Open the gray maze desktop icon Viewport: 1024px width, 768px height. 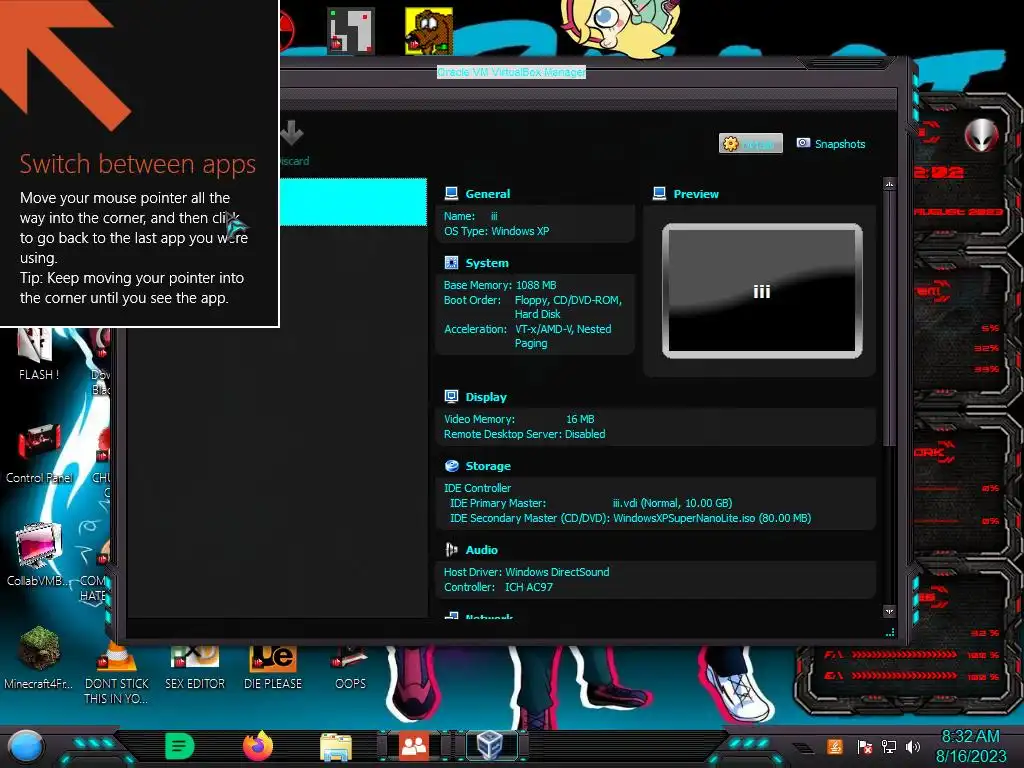click(x=351, y=31)
